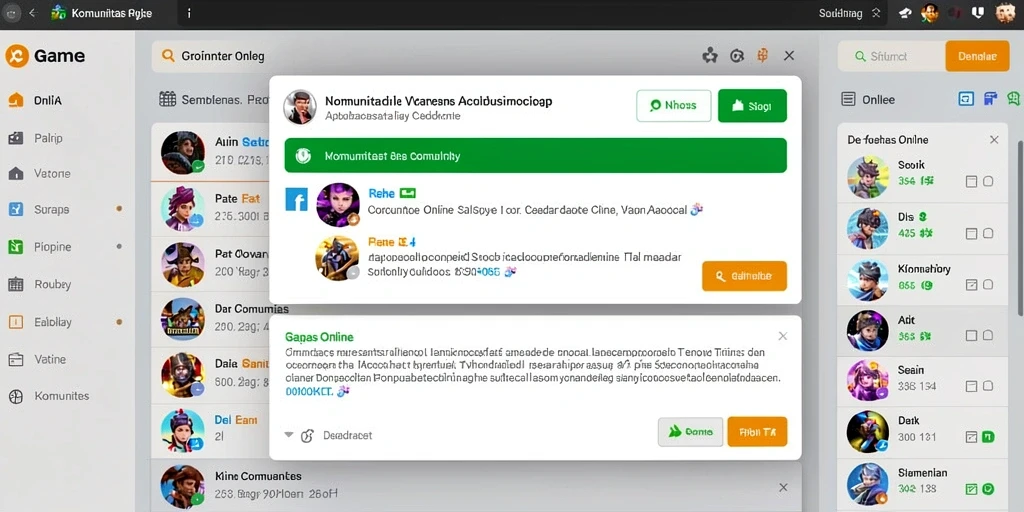Click the orange bookmark icon beside search
The image size is (1024, 512).
tap(762, 56)
